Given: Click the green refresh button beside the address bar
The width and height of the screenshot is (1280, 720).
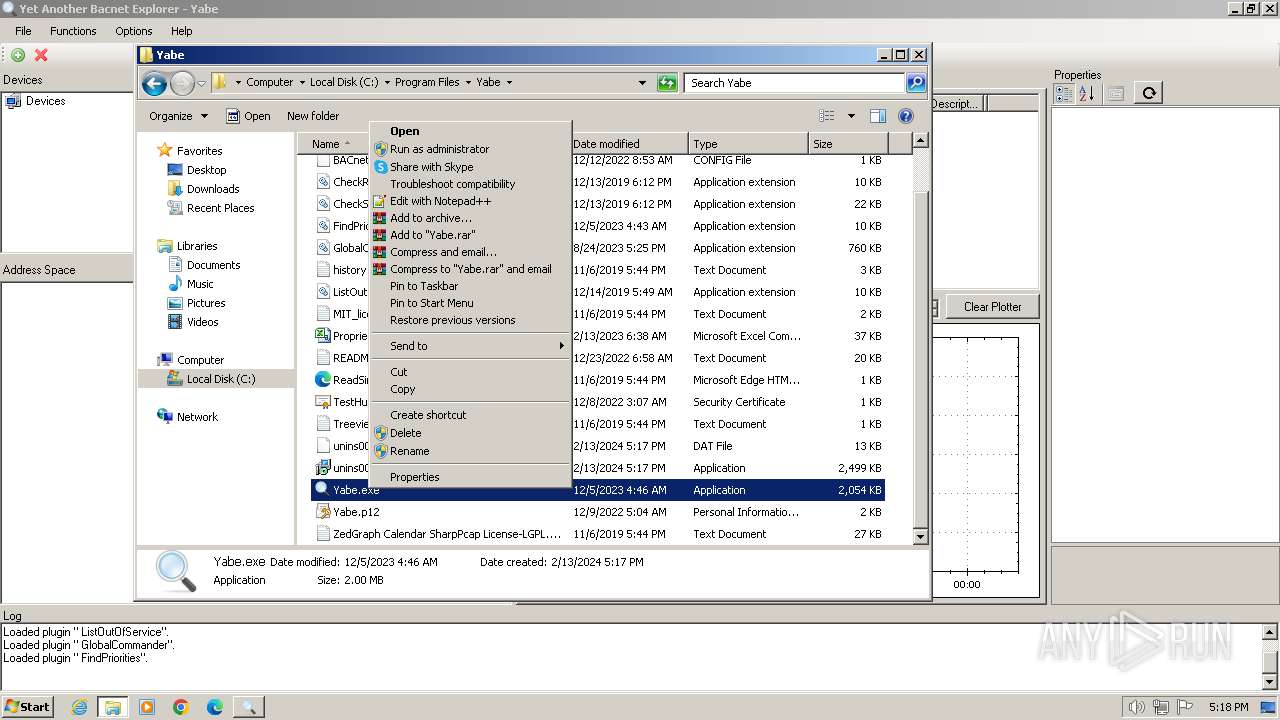Looking at the screenshot, I should [x=667, y=83].
